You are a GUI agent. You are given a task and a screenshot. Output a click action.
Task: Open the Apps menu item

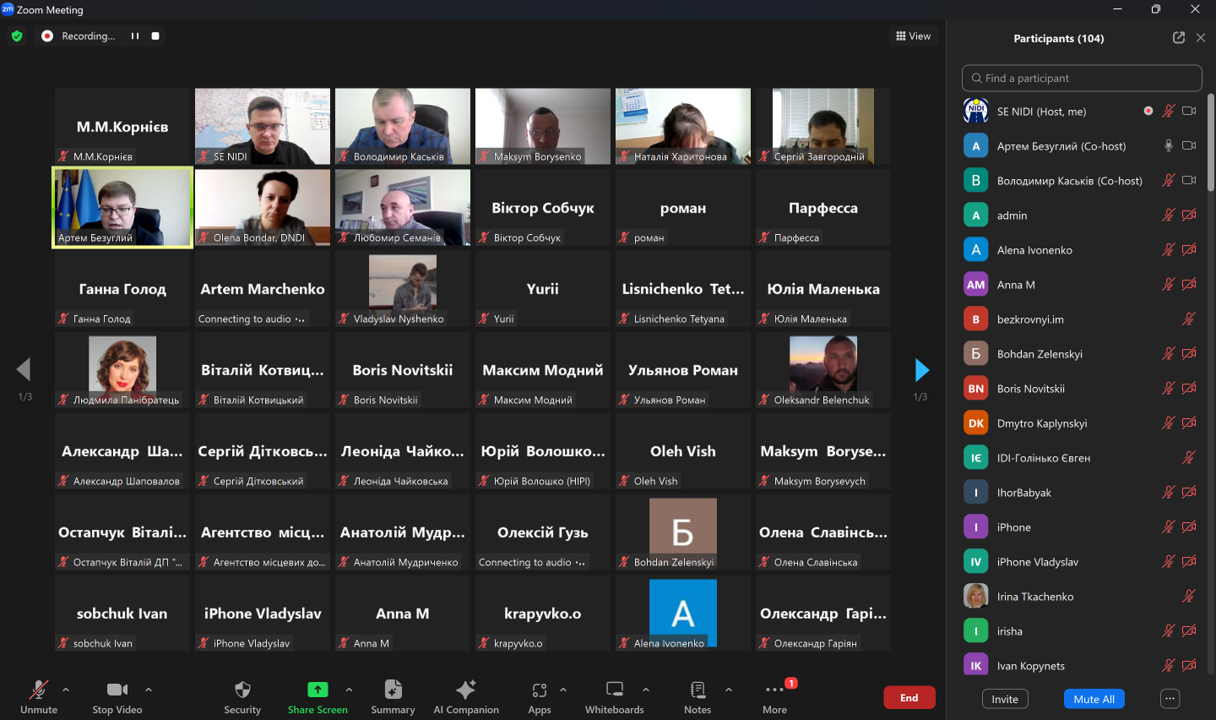tap(539, 690)
